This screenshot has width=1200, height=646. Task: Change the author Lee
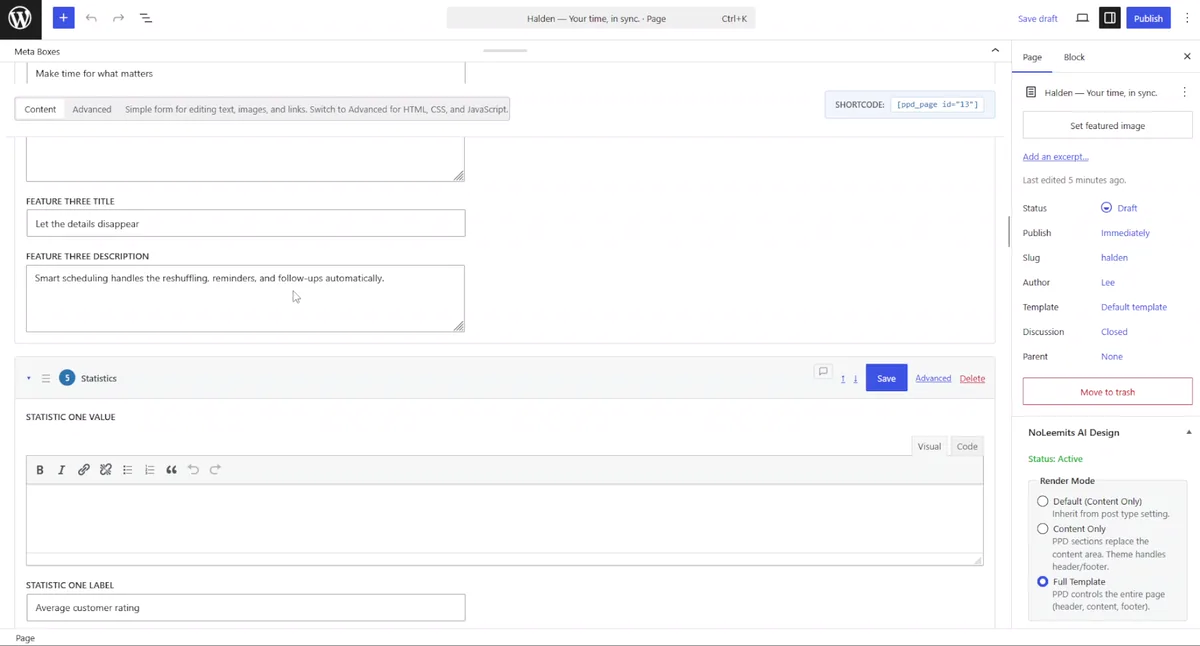point(1107,282)
